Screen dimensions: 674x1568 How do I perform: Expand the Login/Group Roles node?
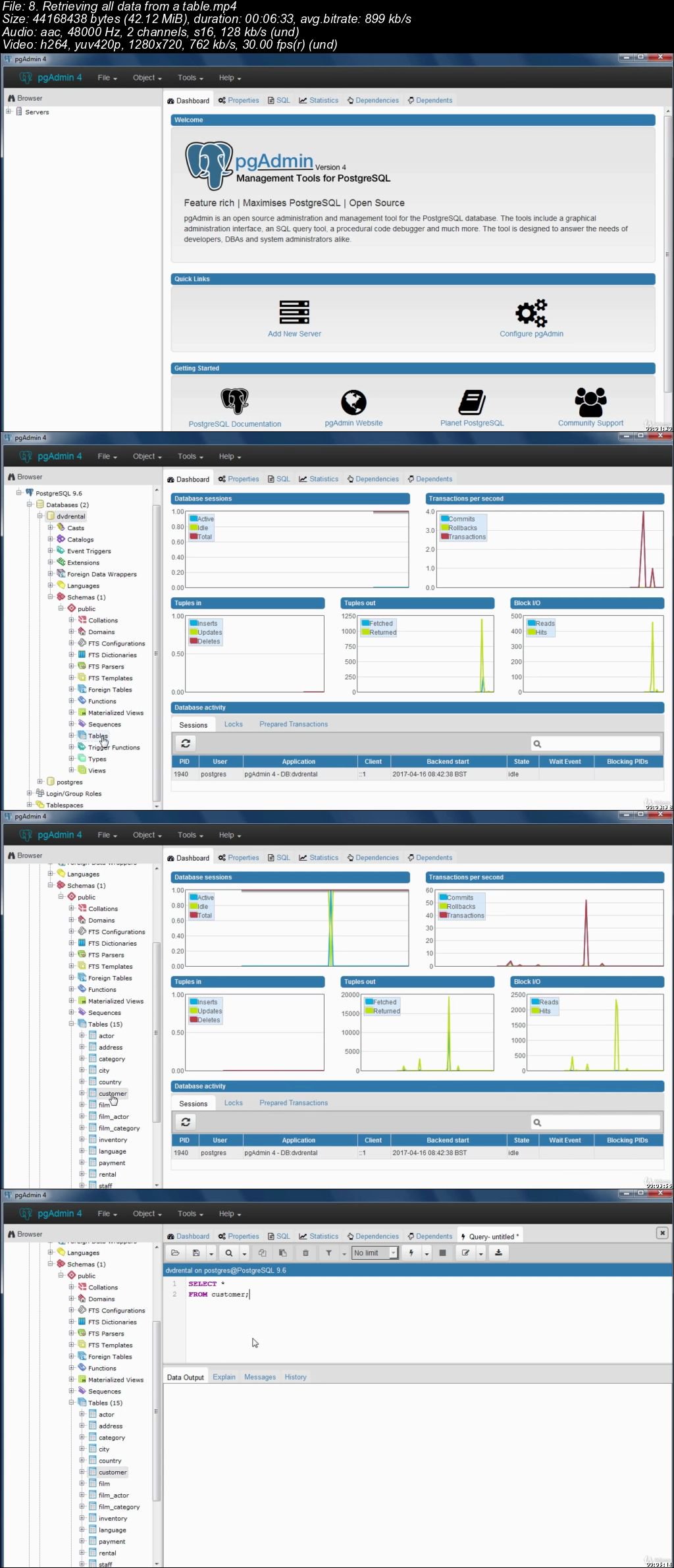click(x=30, y=792)
